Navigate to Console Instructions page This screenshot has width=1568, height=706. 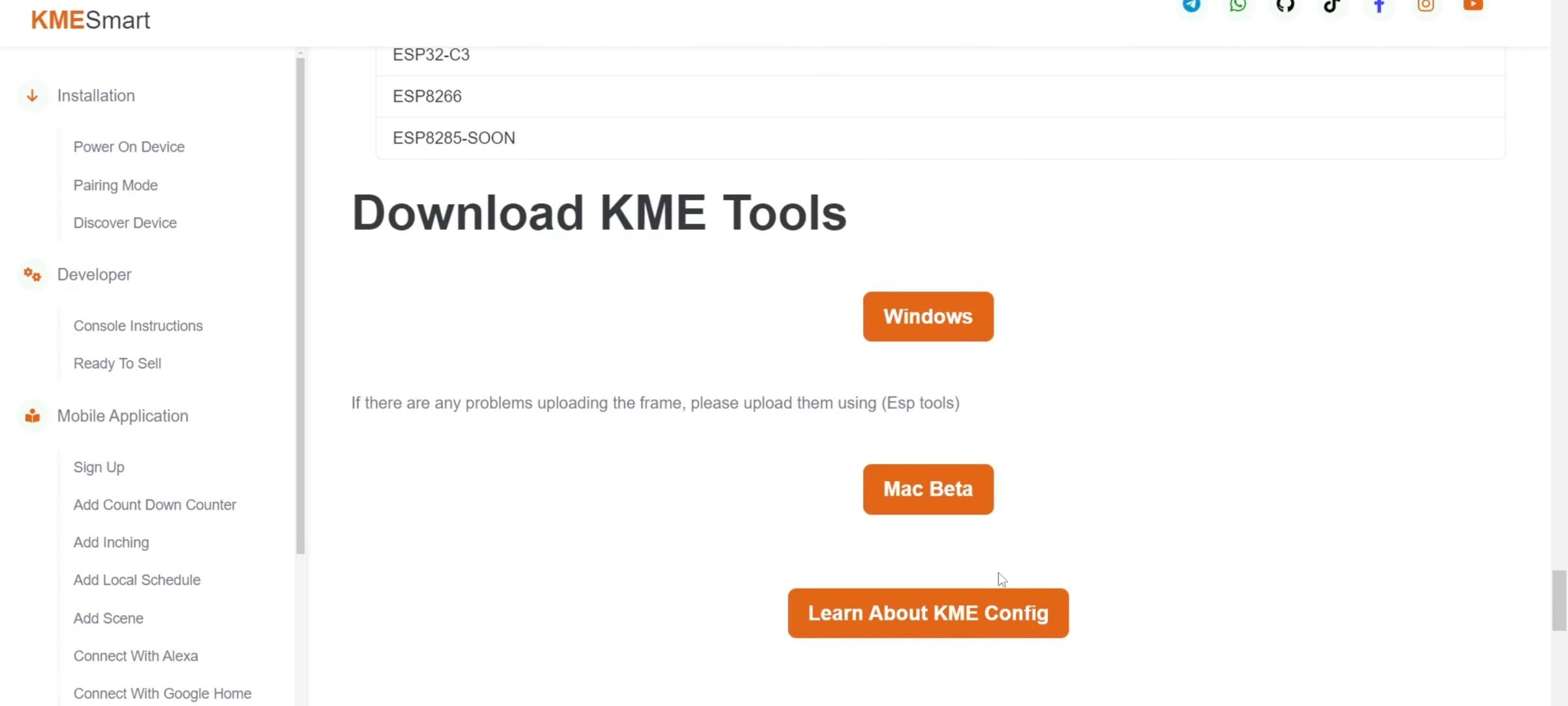(x=138, y=325)
